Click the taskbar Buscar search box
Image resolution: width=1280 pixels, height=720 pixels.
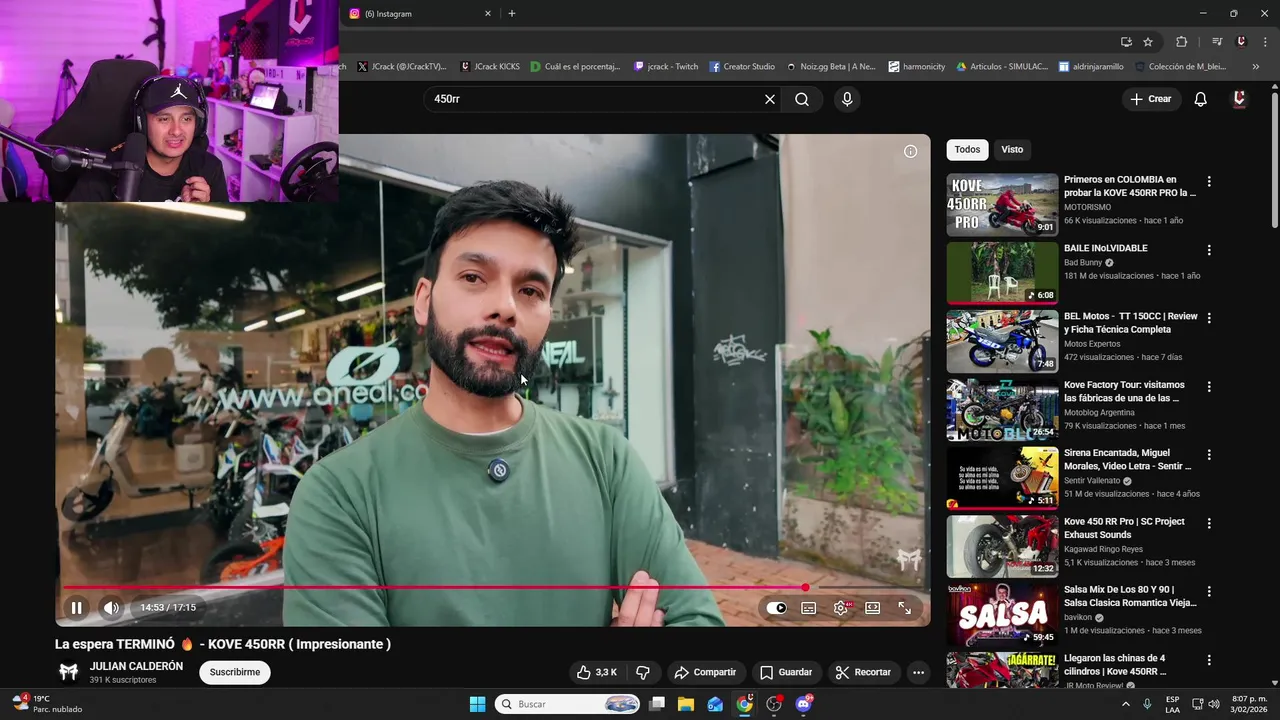coord(567,704)
